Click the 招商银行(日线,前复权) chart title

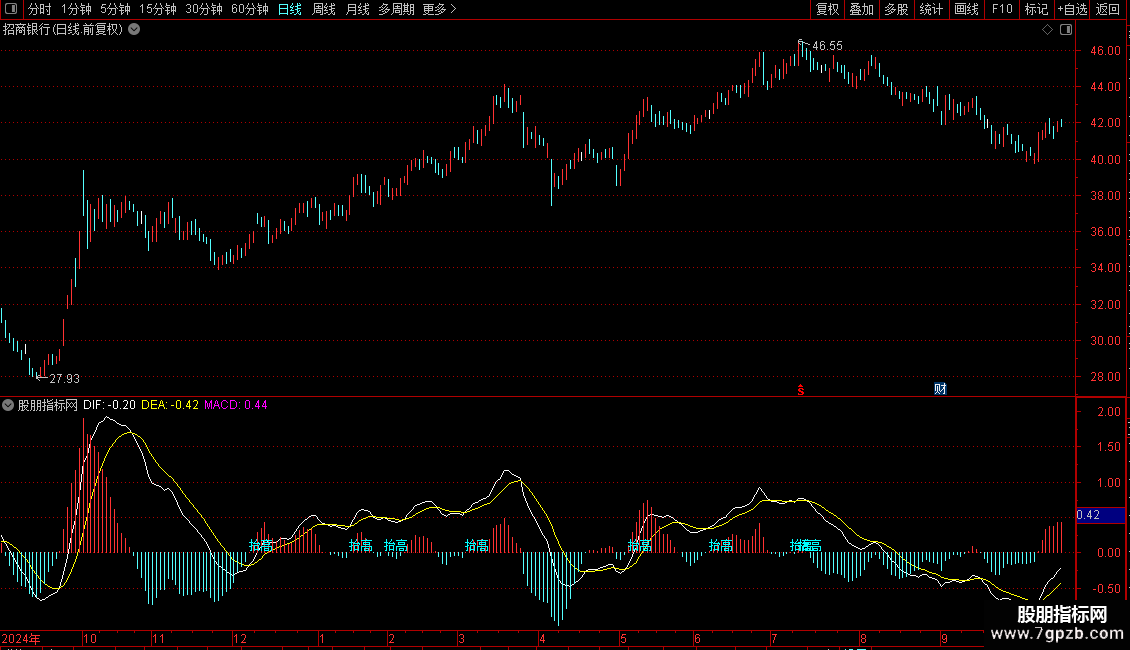point(63,30)
